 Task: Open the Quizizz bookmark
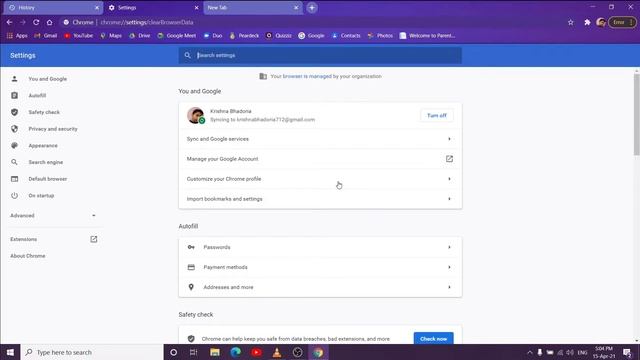pos(279,36)
